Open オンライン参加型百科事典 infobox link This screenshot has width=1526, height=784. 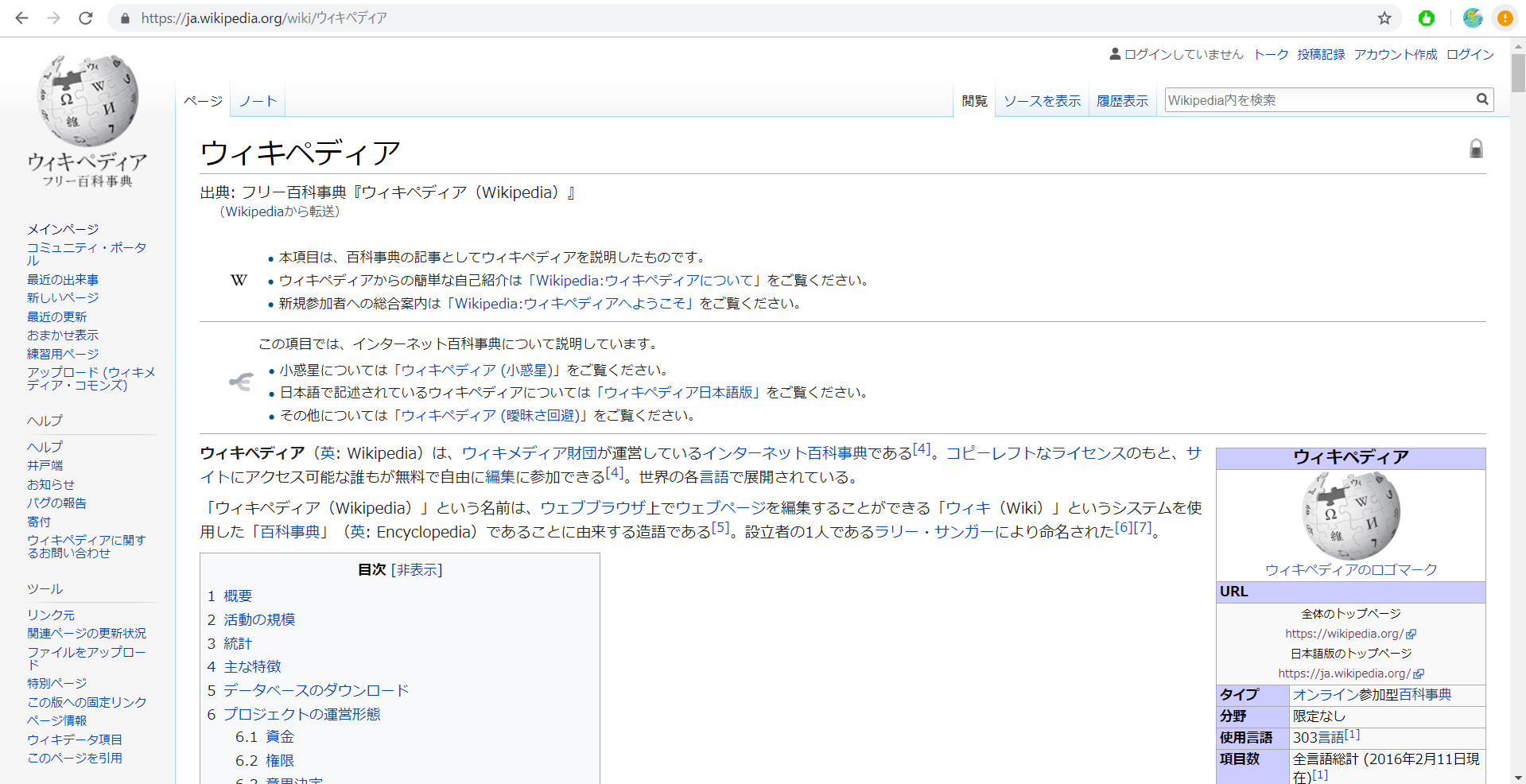[1372, 694]
